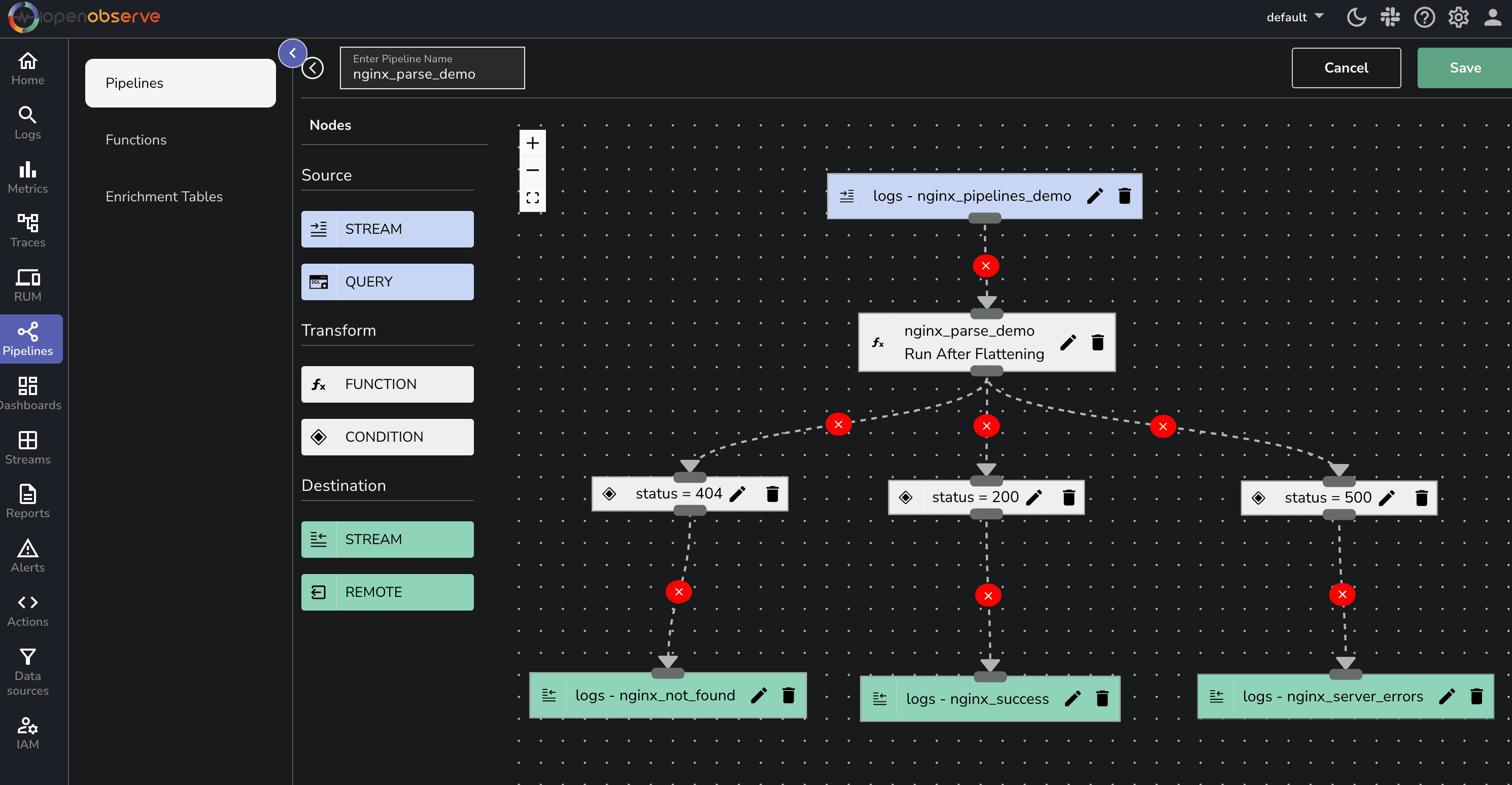
Task: Switch to the Functions tab
Action: point(135,139)
